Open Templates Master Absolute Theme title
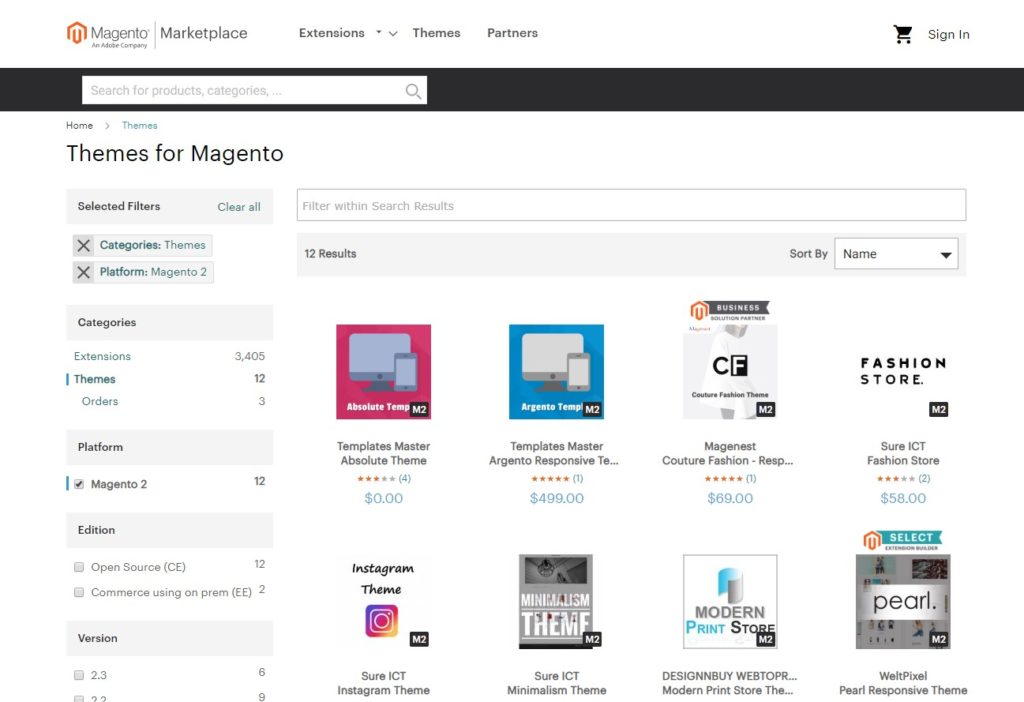Image resolution: width=1024 pixels, height=702 pixels. [x=383, y=453]
